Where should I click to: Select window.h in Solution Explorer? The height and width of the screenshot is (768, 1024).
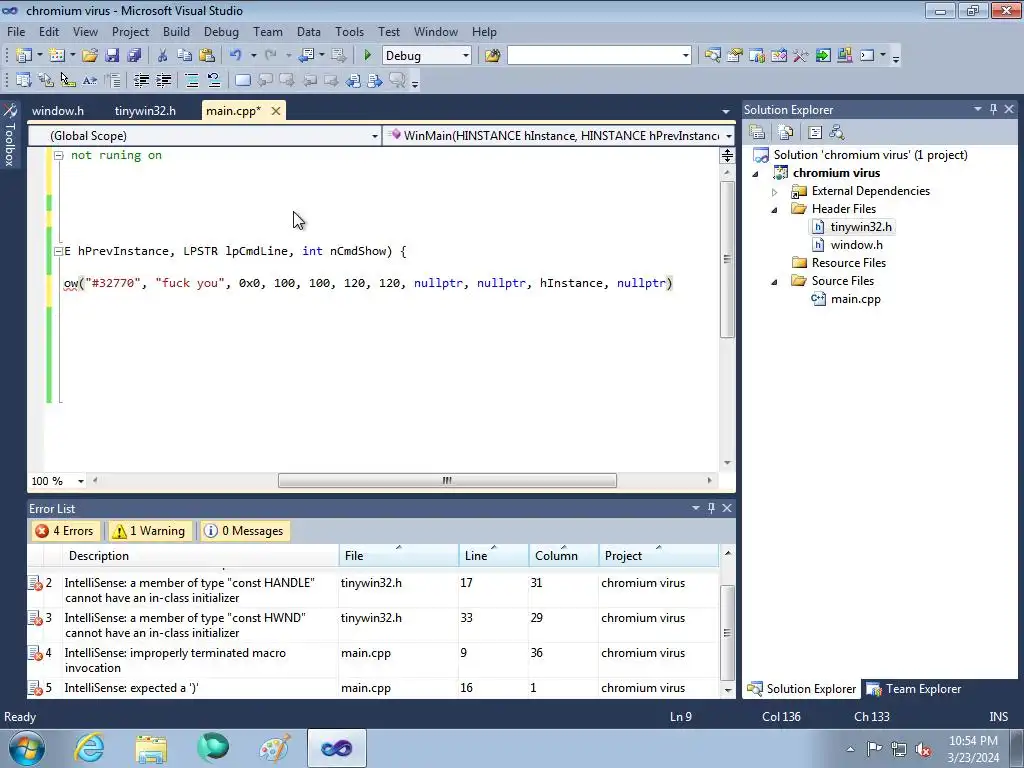(856, 245)
